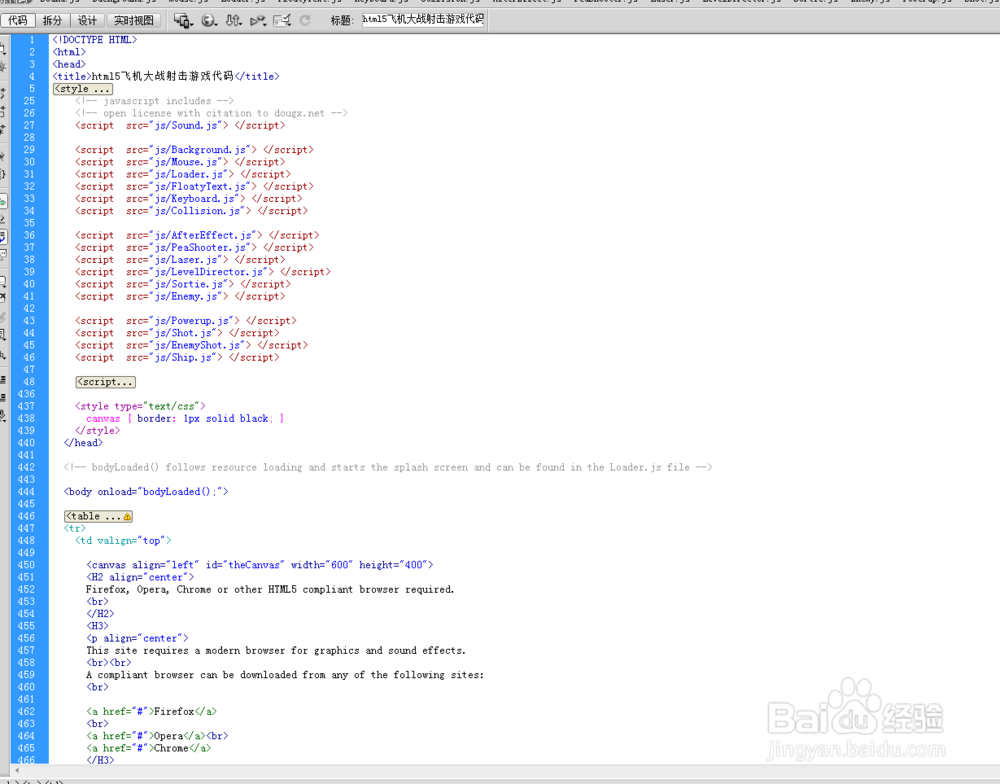
Task: Click line number 1 in gutter
Action: (x=31, y=40)
